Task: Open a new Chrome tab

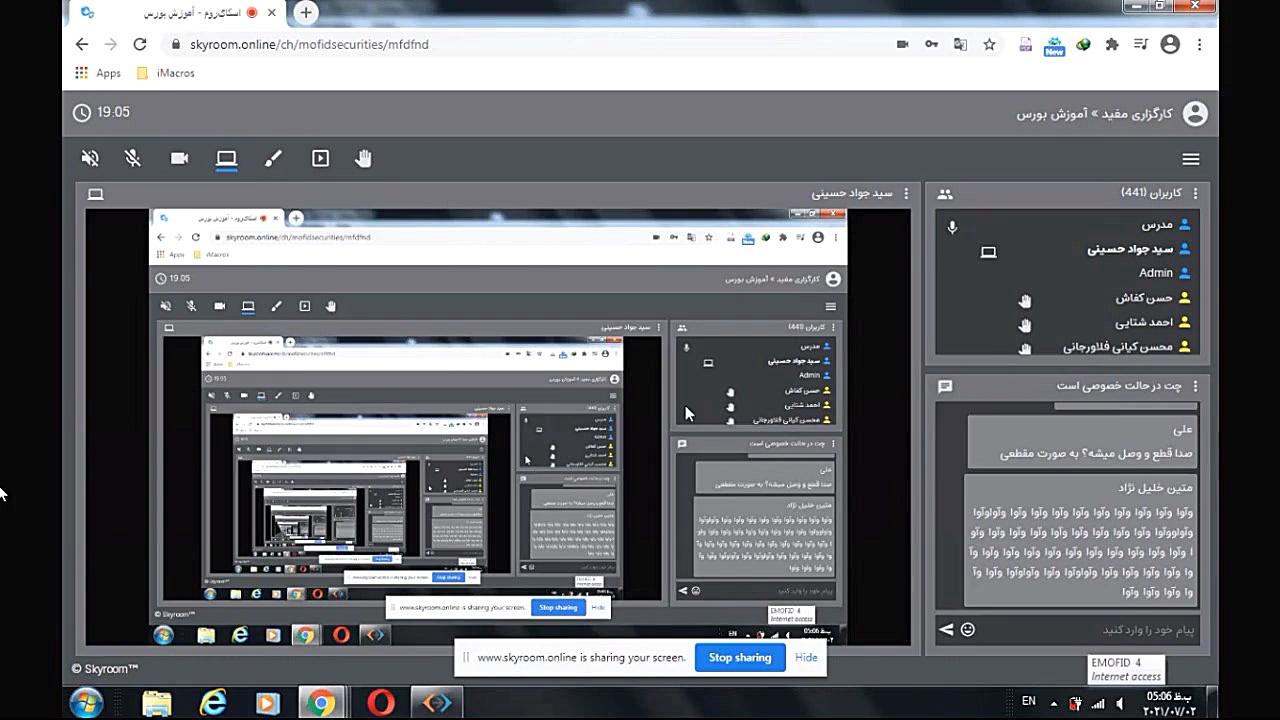Action: (306, 13)
